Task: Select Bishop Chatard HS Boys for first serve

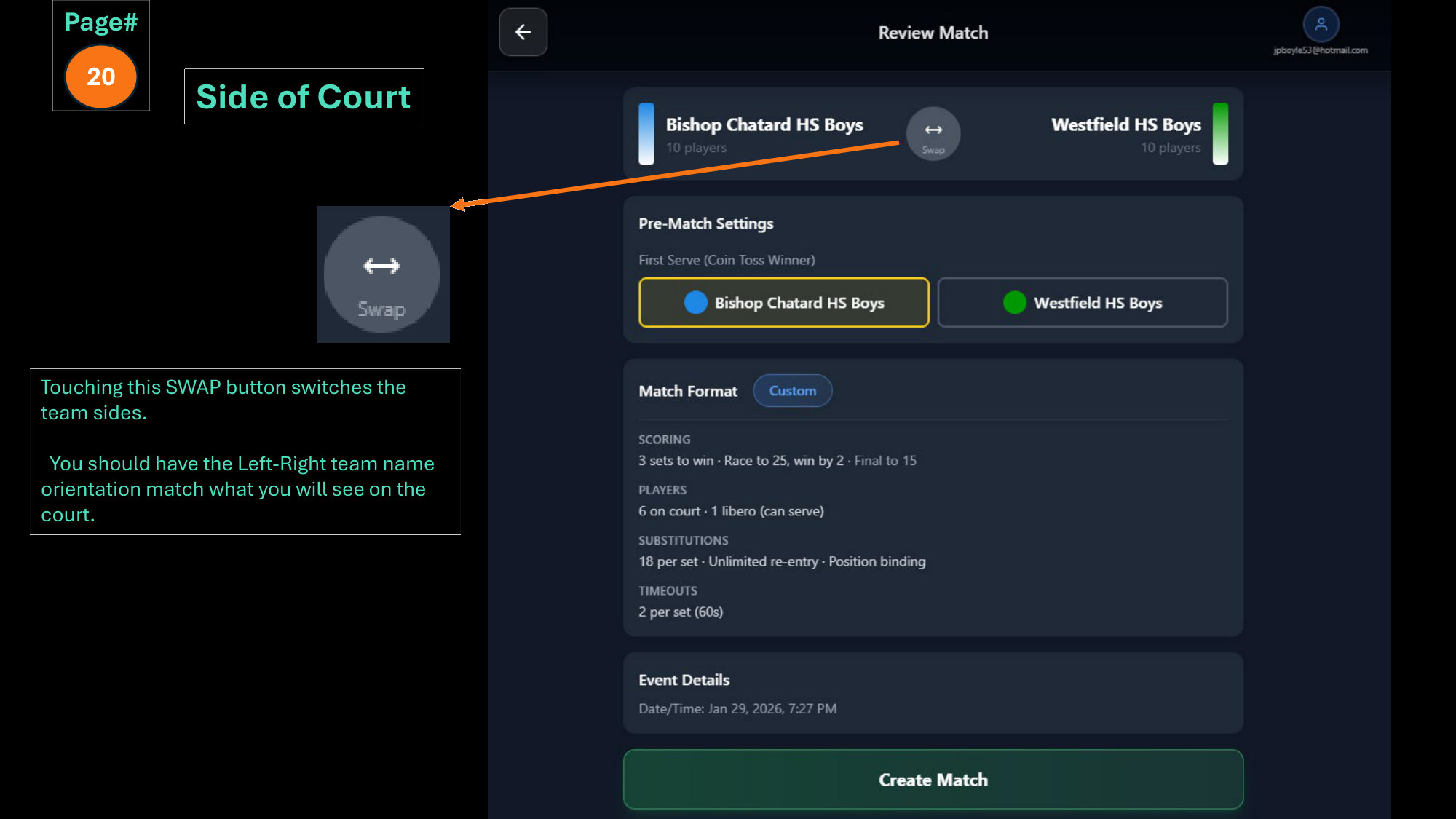Action: coord(784,302)
